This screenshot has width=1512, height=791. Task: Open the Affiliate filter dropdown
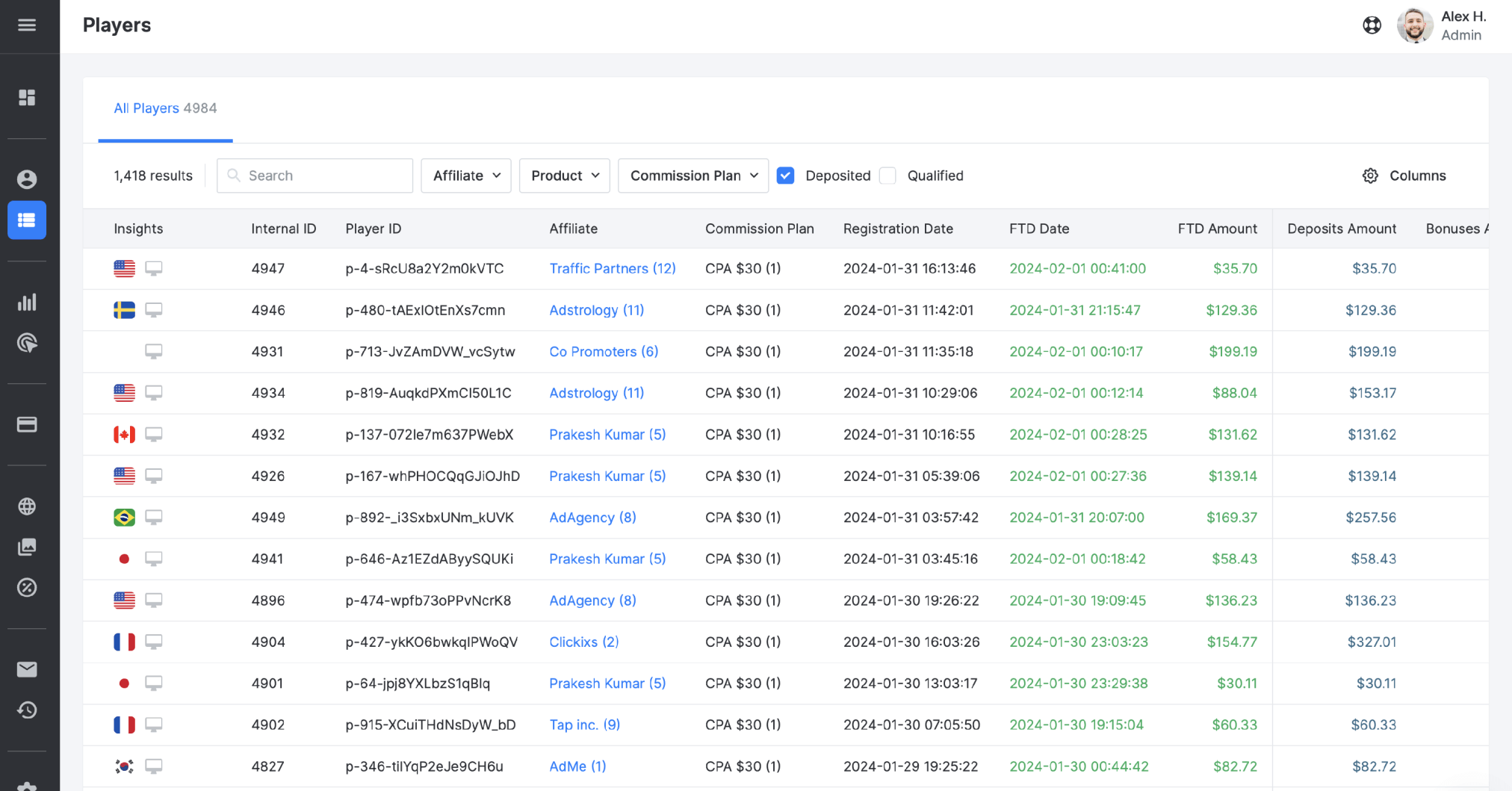point(465,176)
